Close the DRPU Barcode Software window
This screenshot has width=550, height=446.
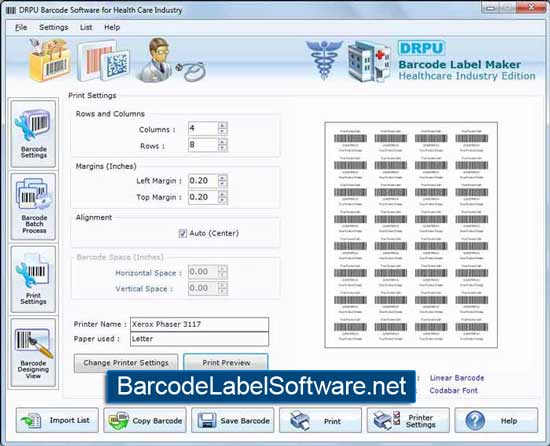pyautogui.click(x=531, y=7)
